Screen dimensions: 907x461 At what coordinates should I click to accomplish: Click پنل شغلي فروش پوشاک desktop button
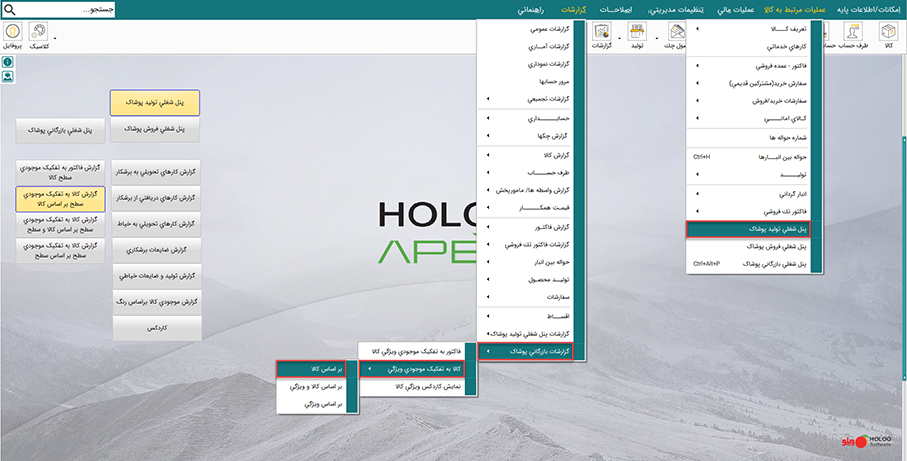tap(155, 130)
